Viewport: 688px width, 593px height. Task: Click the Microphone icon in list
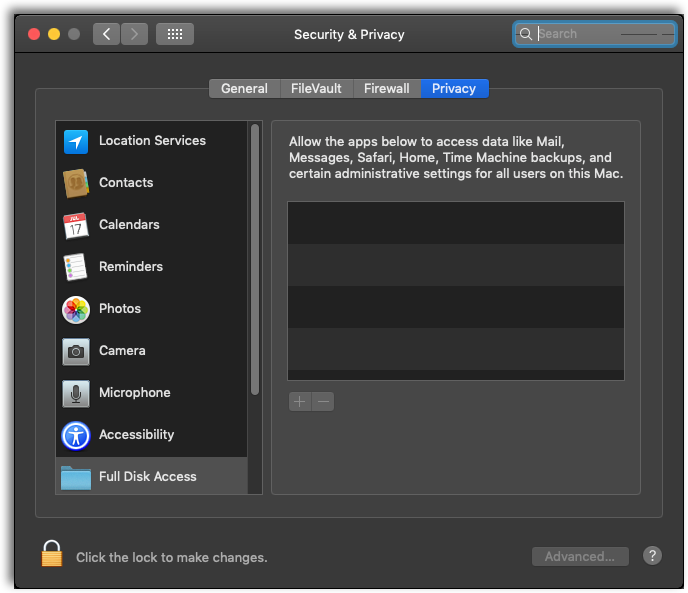(x=76, y=393)
